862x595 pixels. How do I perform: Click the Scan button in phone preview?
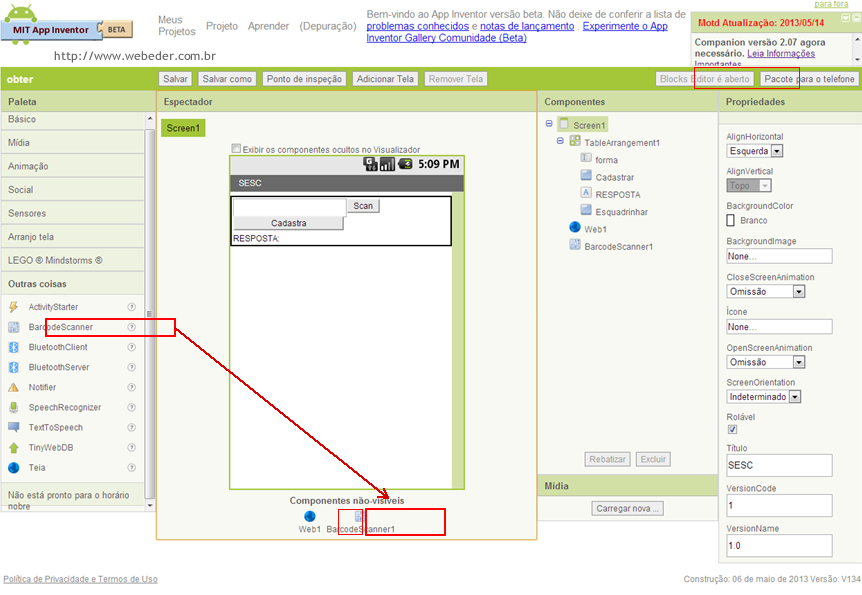pos(363,206)
